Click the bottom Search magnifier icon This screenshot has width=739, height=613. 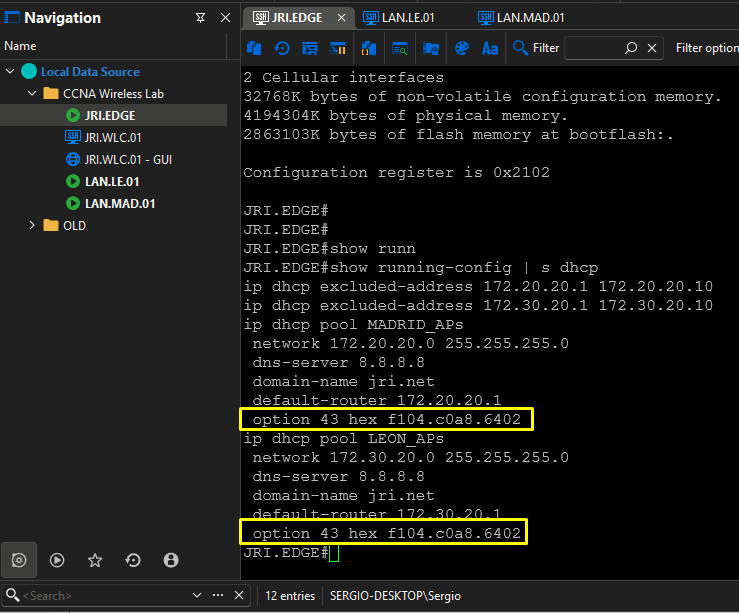13,595
